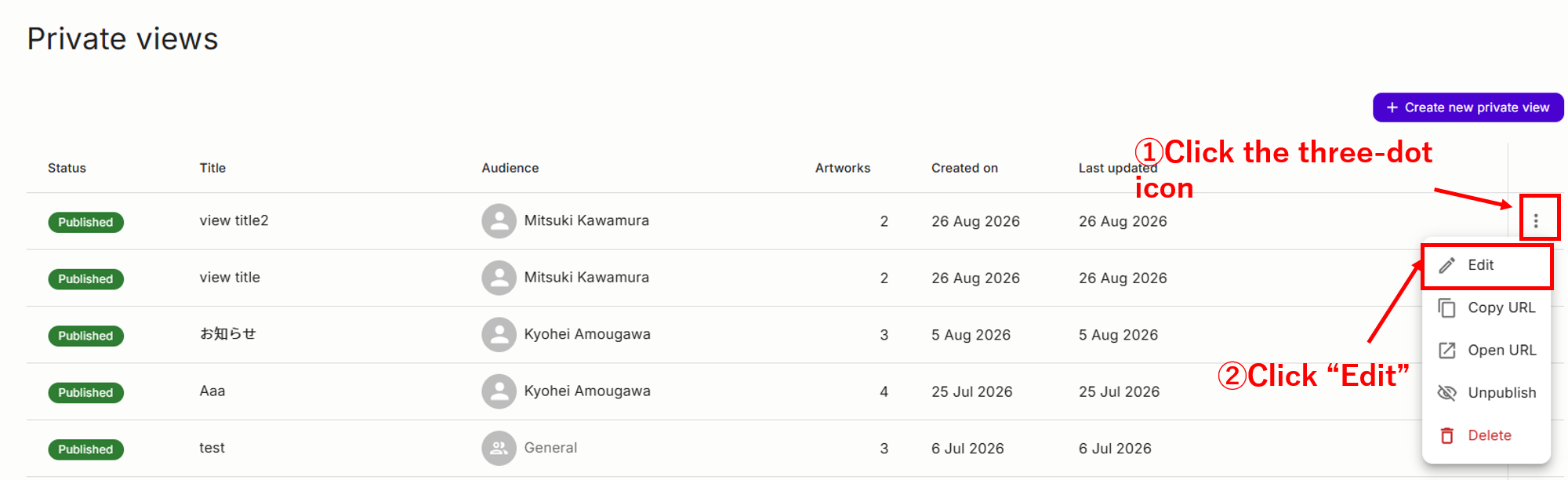Click the red trash Delete icon
The height and width of the screenshot is (480, 1568).
point(1447,435)
